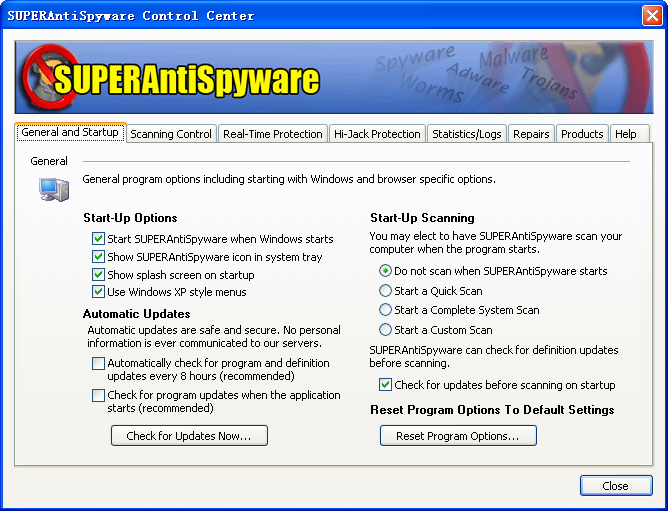
Task: Uncheck Check for updates before scanning on startup
Action: coord(385,385)
